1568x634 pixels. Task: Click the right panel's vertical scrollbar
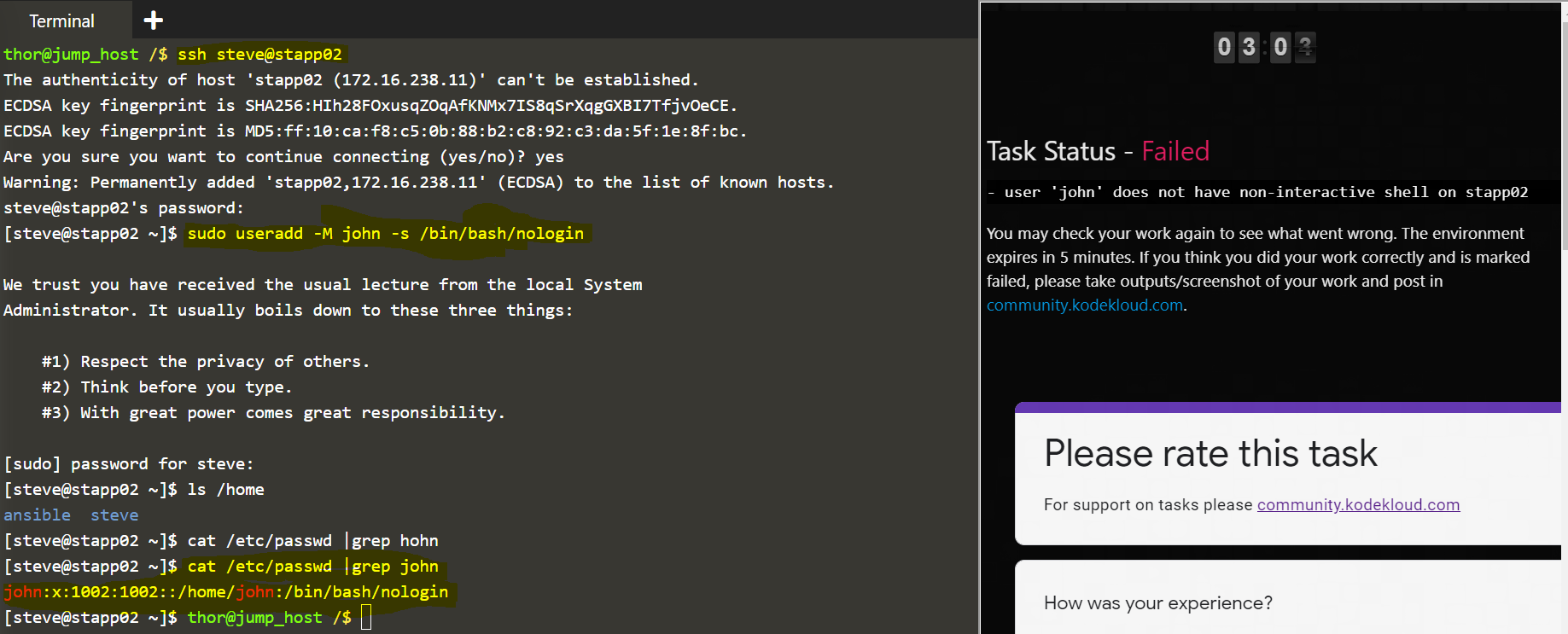tap(1564, 256)
